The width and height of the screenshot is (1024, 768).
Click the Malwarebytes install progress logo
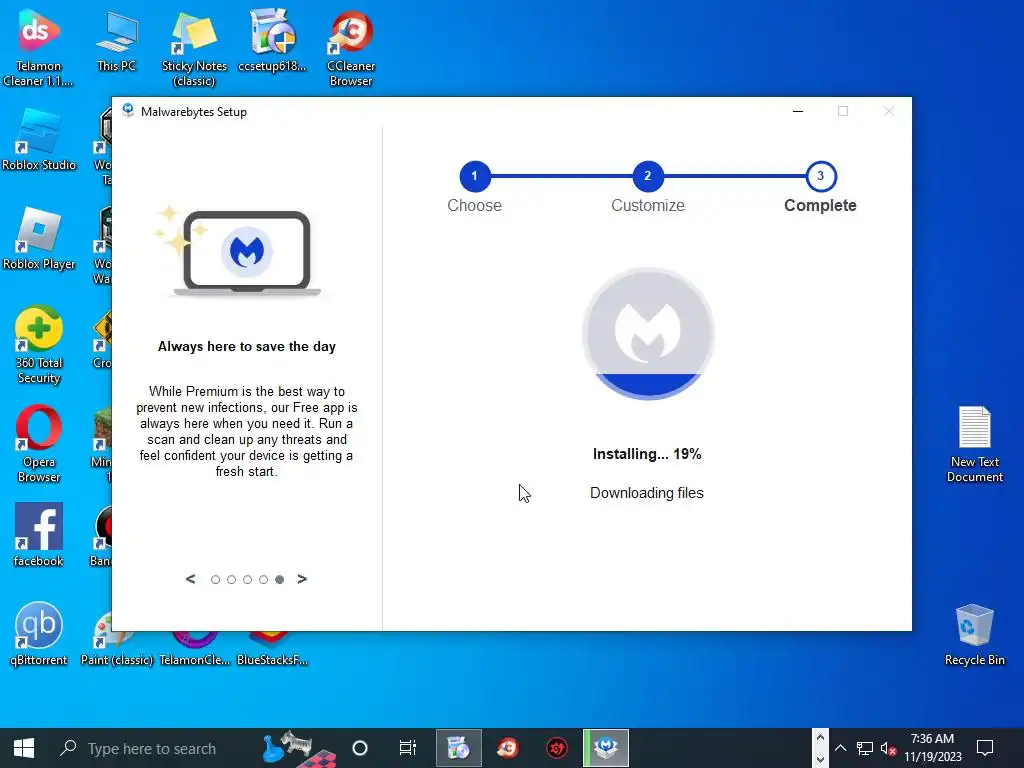(648, 333)
